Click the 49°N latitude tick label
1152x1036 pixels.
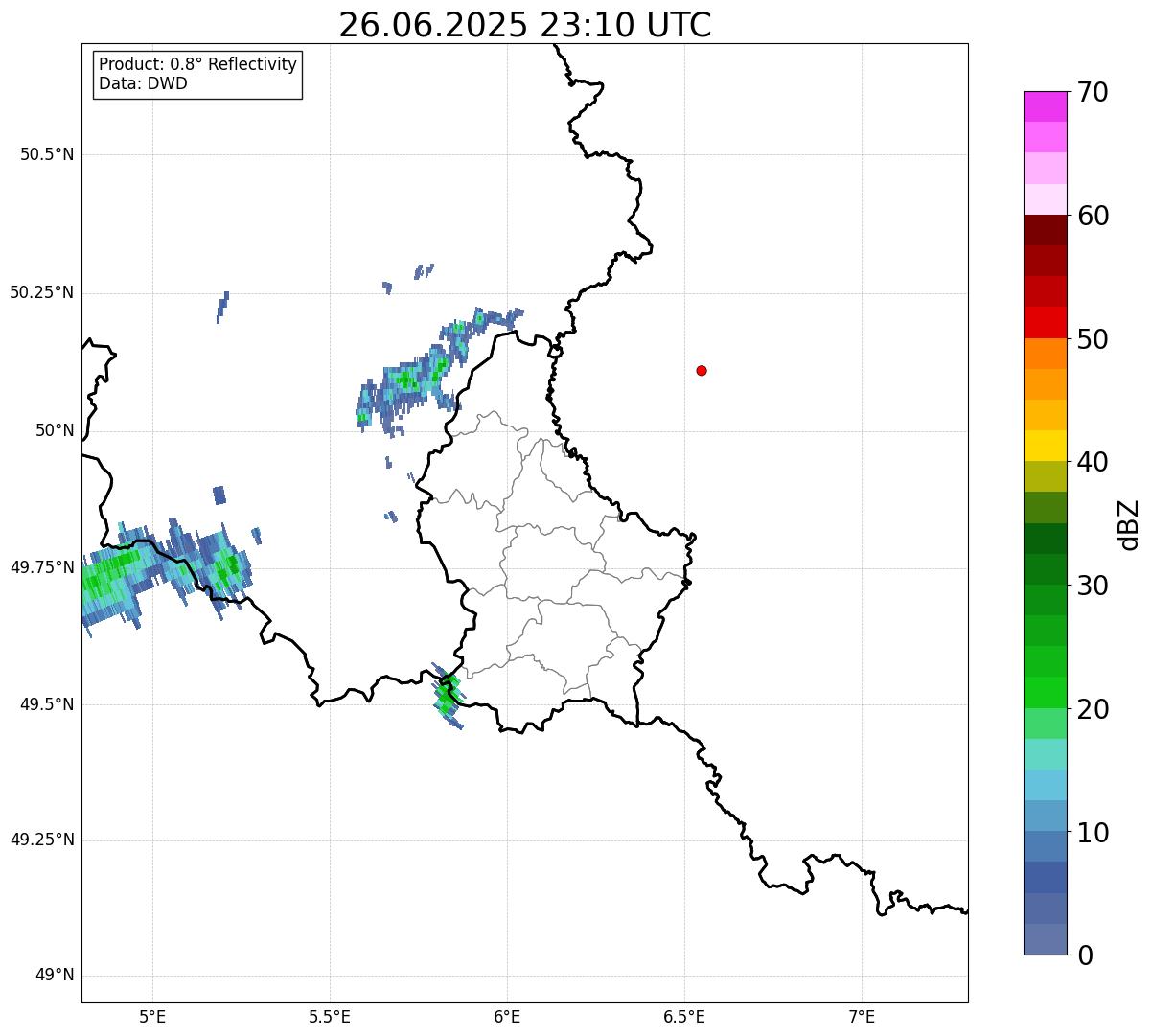(x=54, y=976)
